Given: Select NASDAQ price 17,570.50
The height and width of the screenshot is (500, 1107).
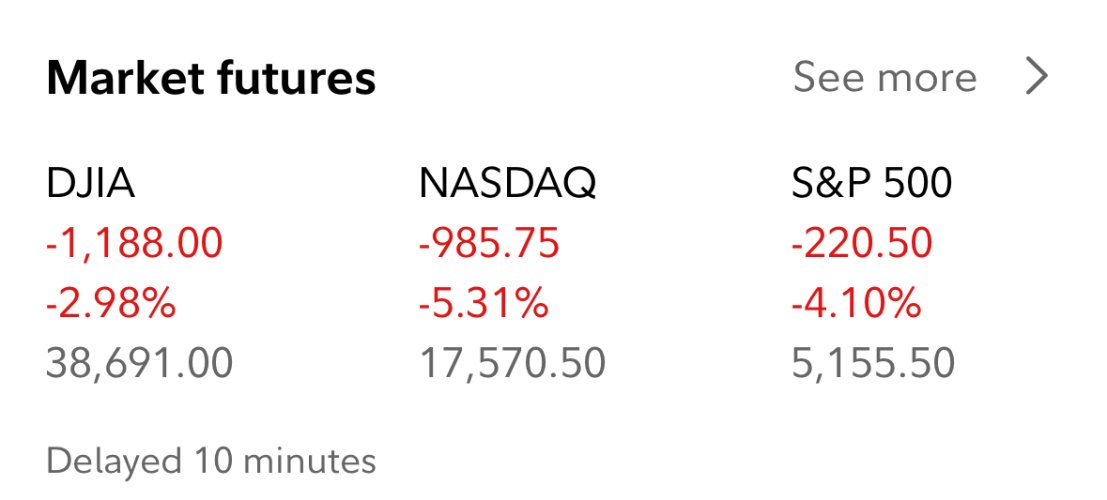Looking at the screenshot, I should [x=512, y=364].
